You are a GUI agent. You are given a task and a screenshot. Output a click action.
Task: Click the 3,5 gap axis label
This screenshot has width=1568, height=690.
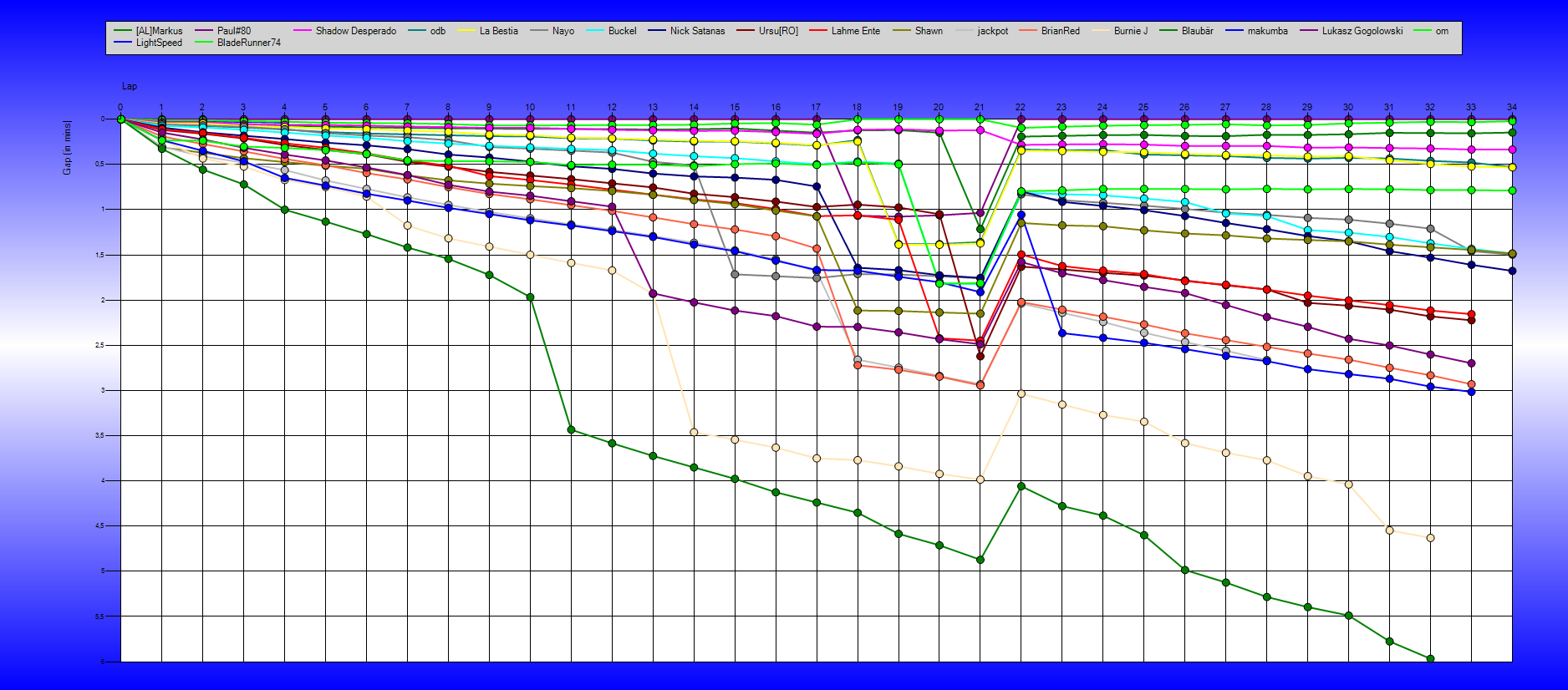point(99,435)
